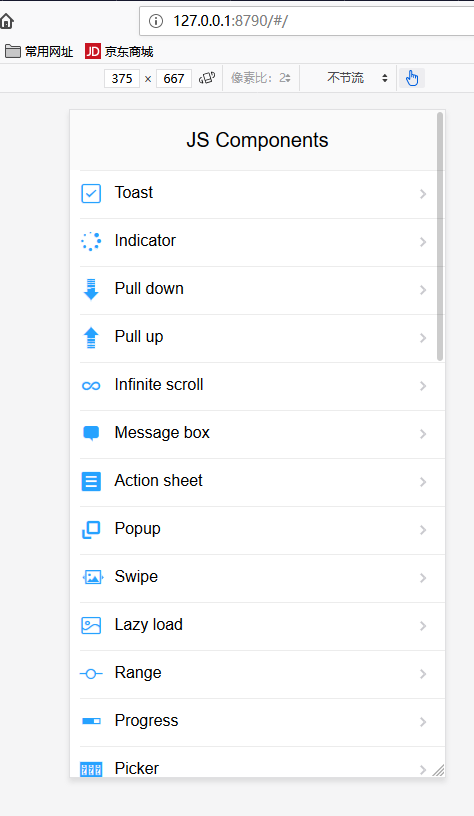The width and height of the screenshot is (474, 816).
Task: Toggle touch simulation hand icon
Action: 412,78
